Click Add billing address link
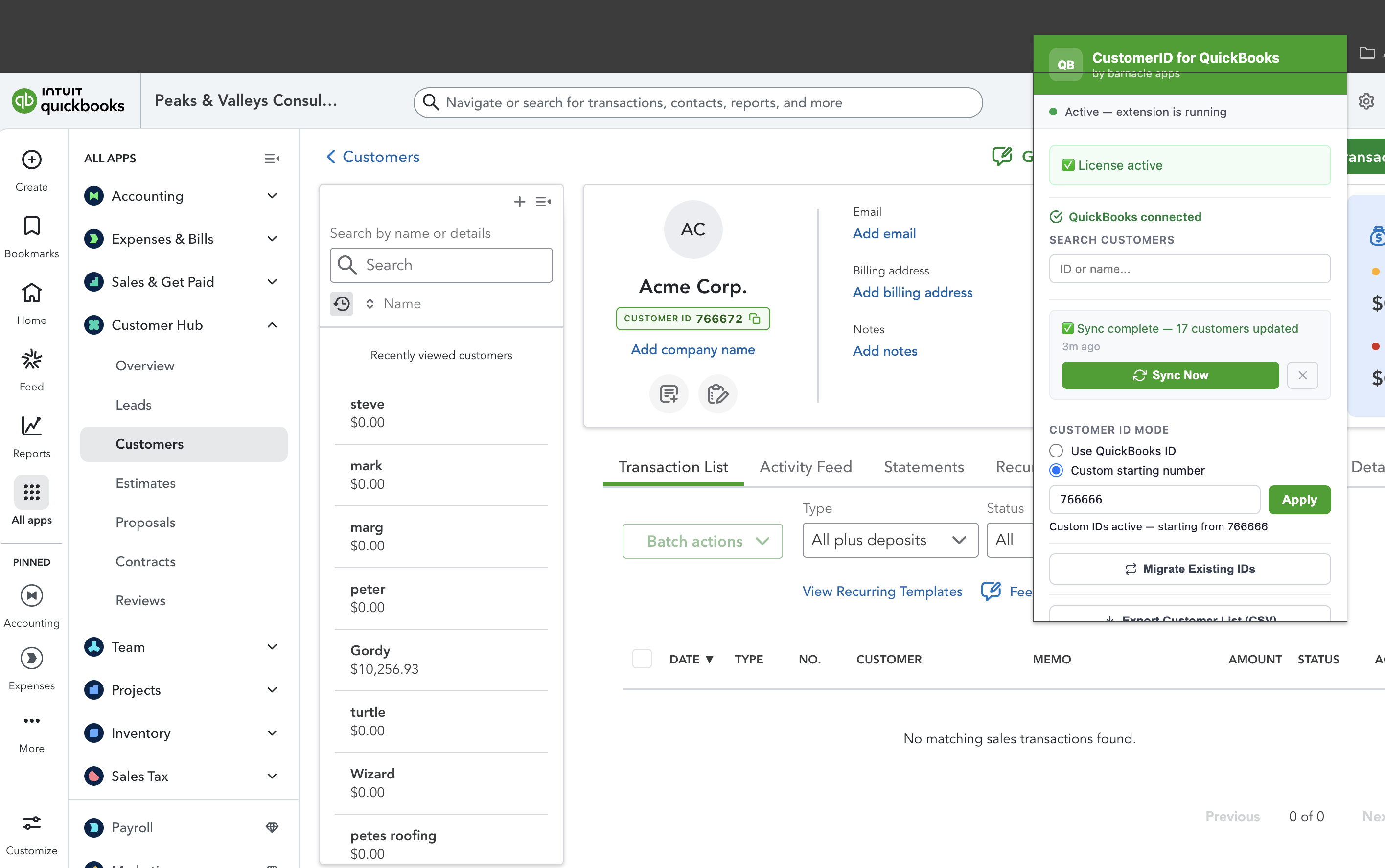The height and width of the screenshot is (868, 1385). 912,292
